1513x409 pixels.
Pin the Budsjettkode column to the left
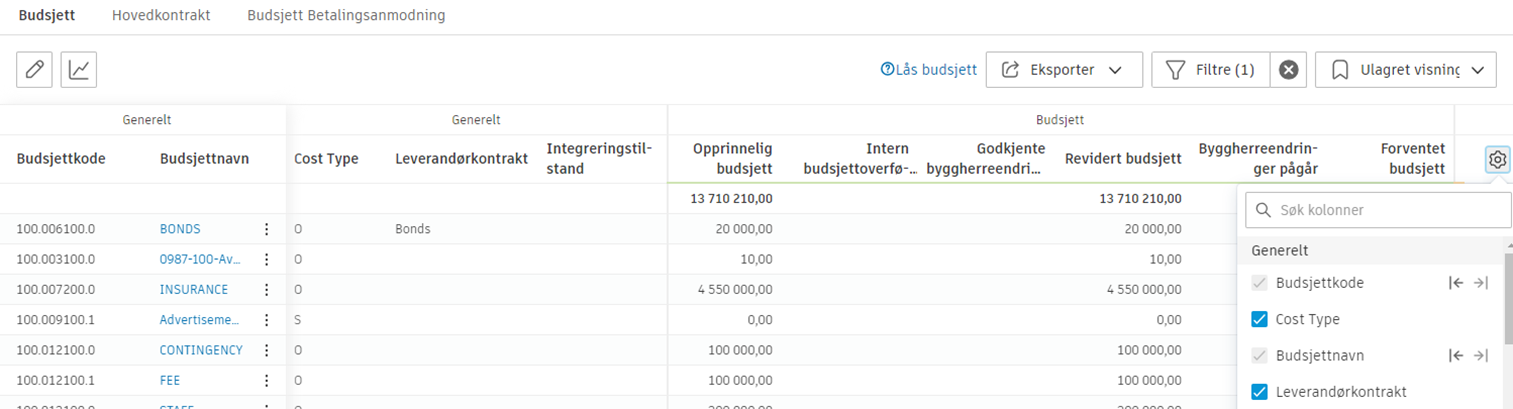(x=1456, y=283)
